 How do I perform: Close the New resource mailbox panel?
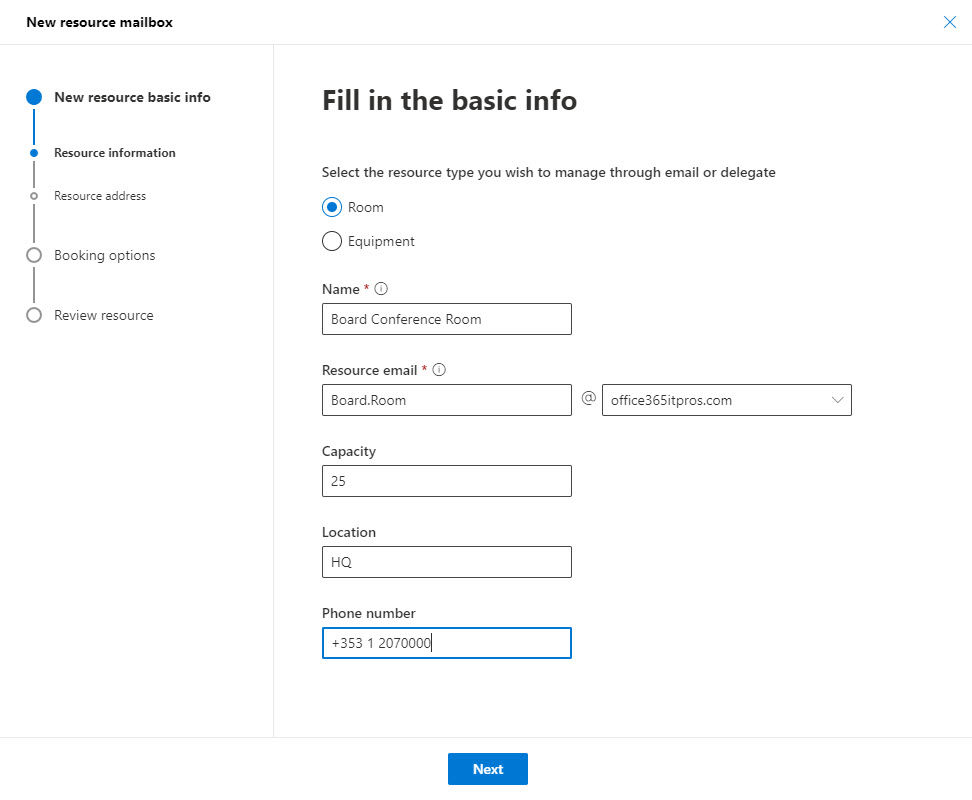point(949,22)
